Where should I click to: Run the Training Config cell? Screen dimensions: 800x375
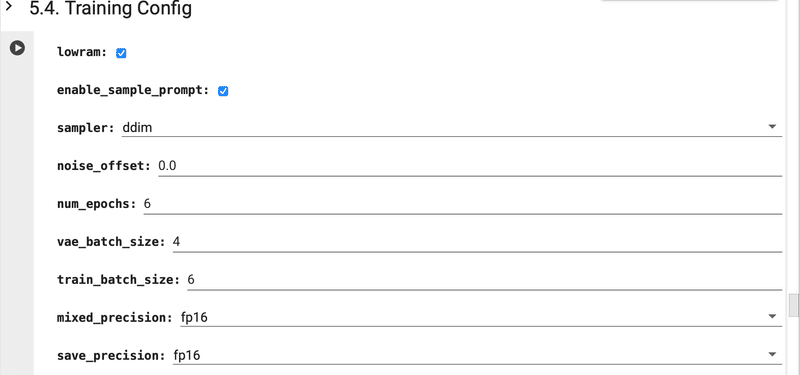pyautogui.click(x=17, y=48)
